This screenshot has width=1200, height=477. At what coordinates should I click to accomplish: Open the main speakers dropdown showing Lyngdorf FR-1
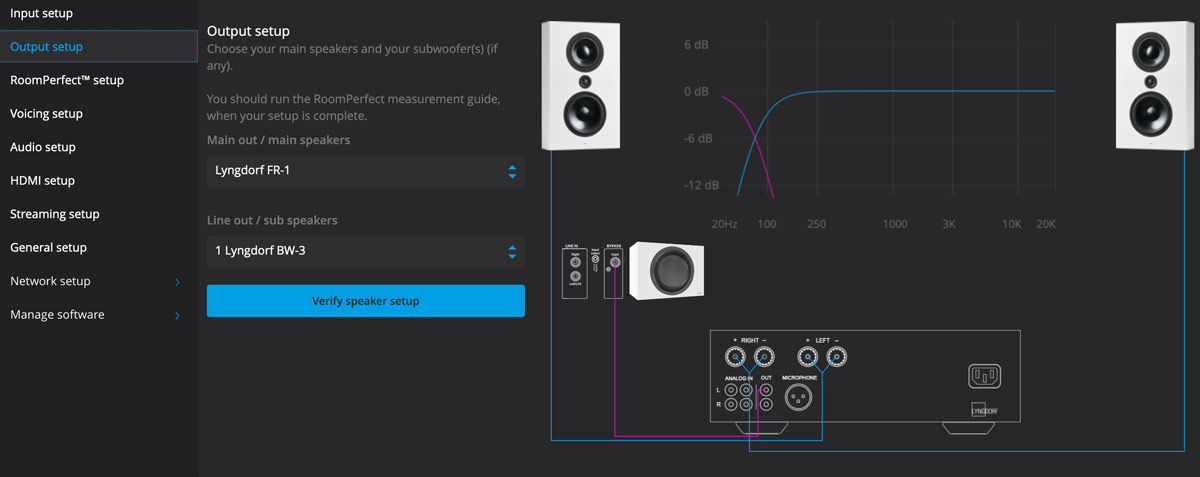pos(365,171)
